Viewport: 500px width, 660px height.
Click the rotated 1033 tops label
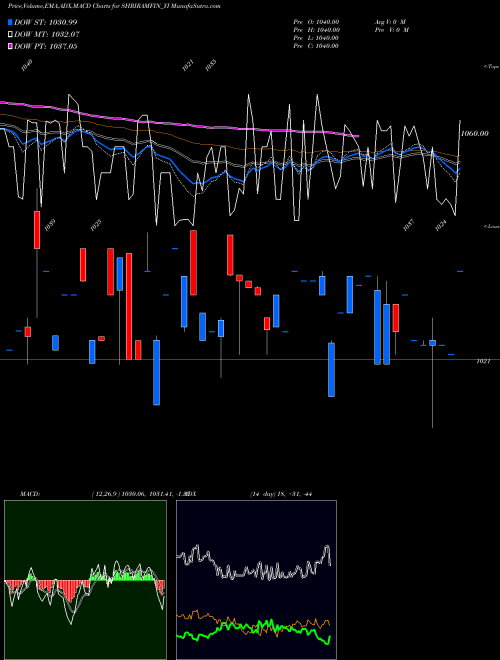coord(210,65)
